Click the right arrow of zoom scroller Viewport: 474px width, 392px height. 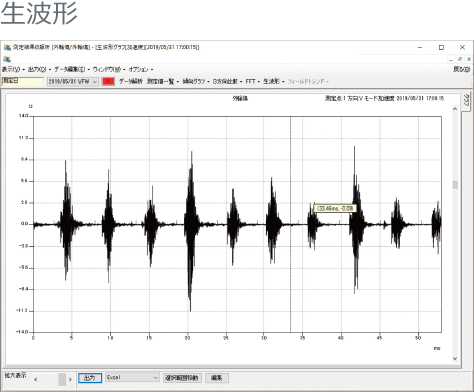(70, 379)
